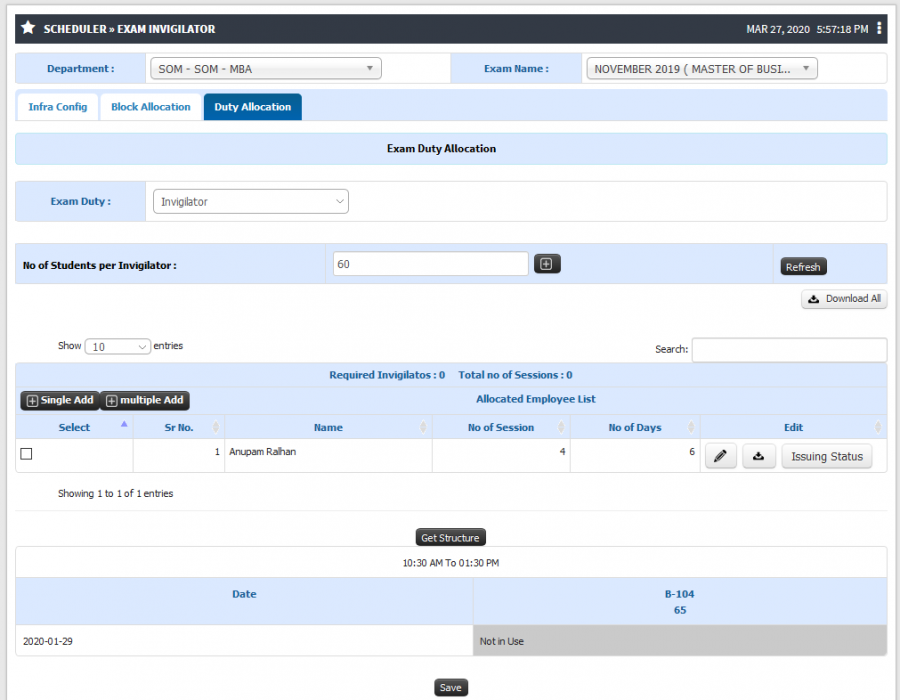Image resolution: width=900 pixels, height=700 pixels.
Task: Expand the Exam Duty dropdown
Action: click(x=251, y=201)
